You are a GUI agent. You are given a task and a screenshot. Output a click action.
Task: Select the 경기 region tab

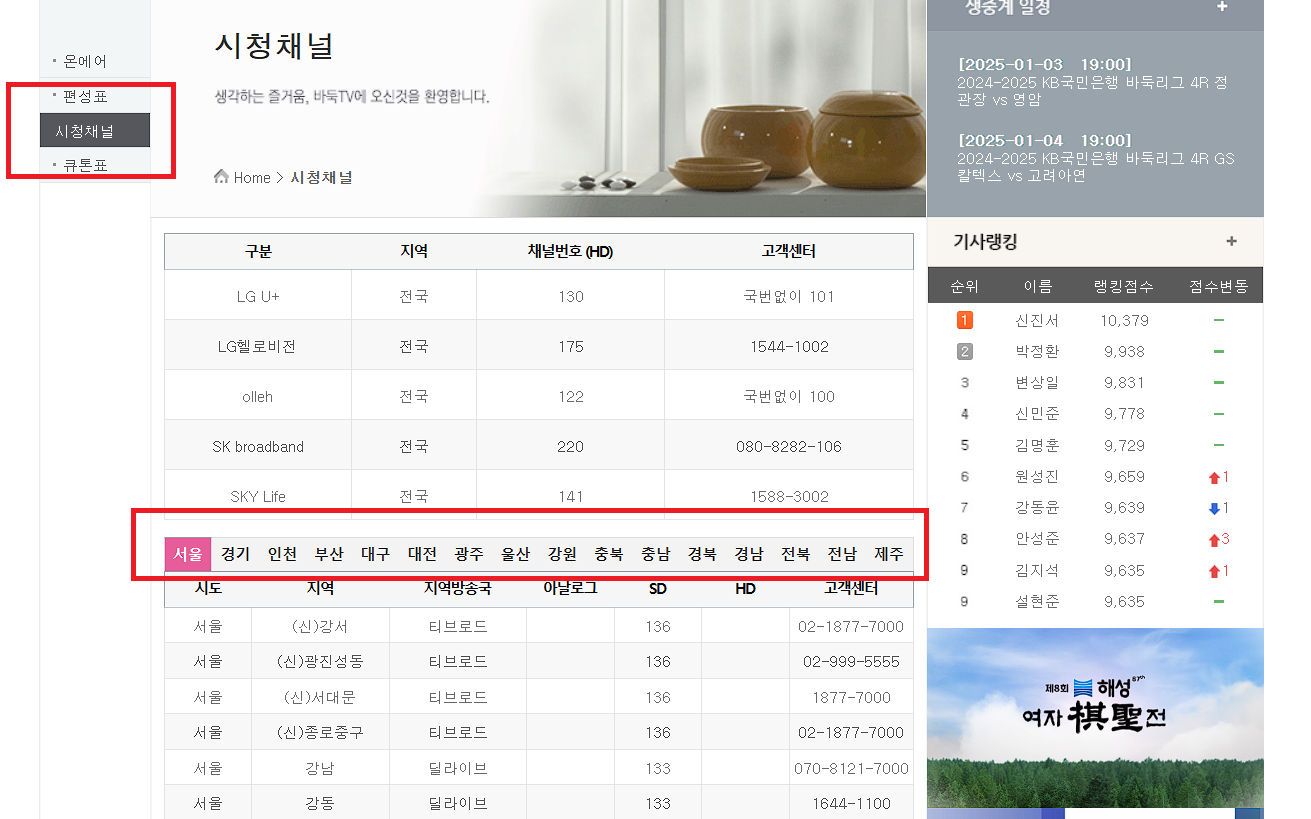pyautogui.click(x=235, y=553)
